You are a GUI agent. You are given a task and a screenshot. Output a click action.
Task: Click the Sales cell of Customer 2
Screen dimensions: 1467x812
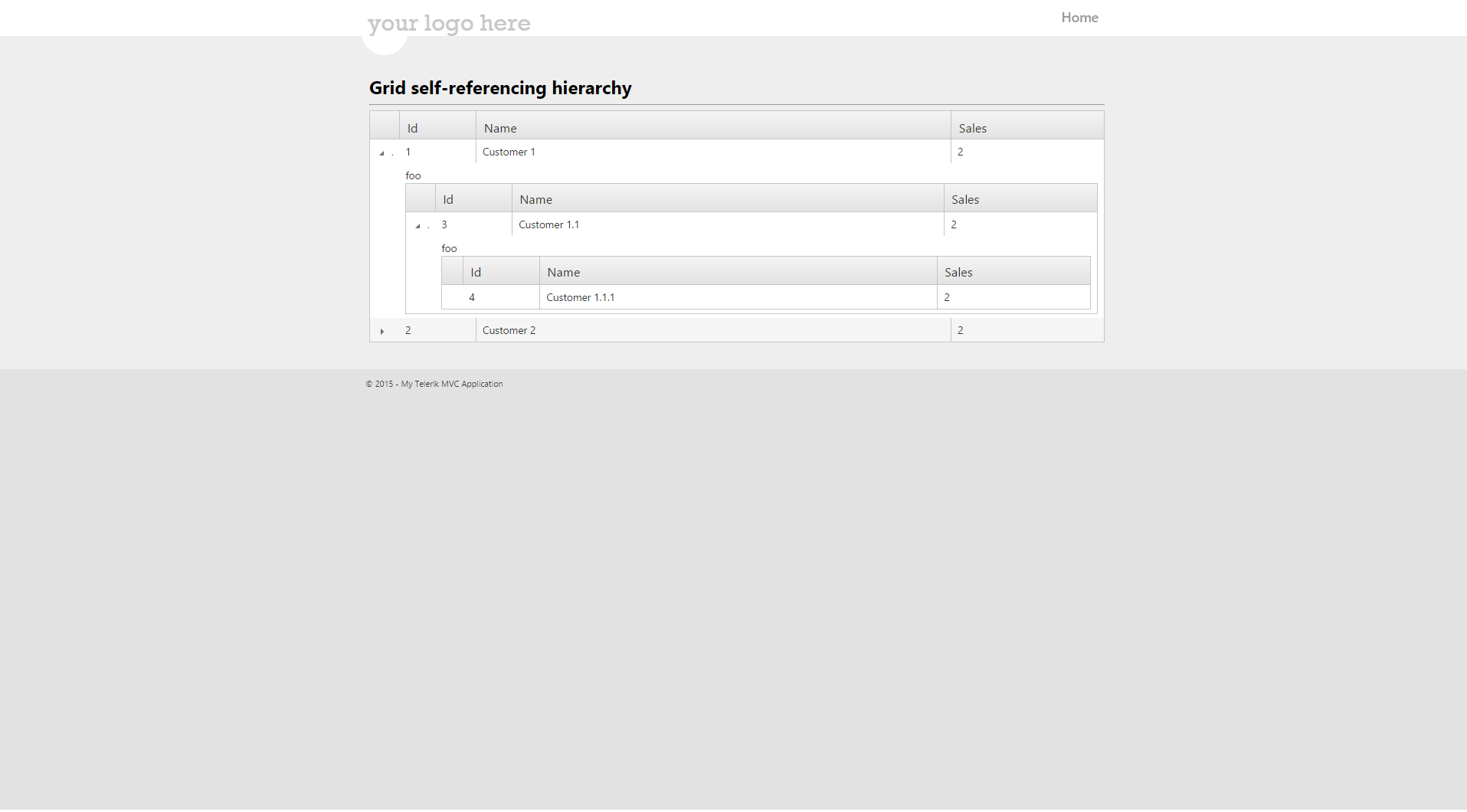click(1027, 330)
